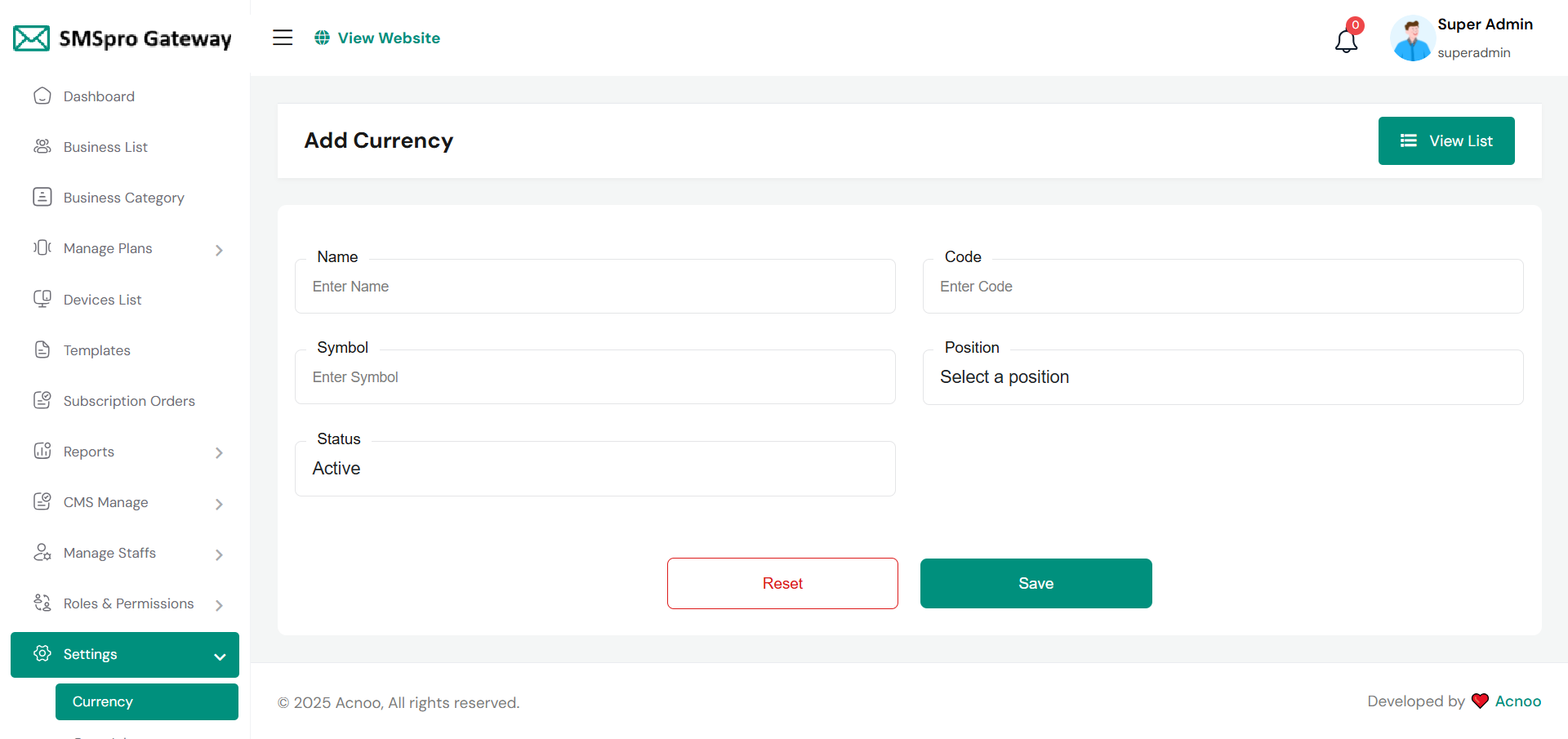The height and width of the screenshot is (739, 1568).
Task: Open Business Category from sidebar
Action: pos(123,198)
